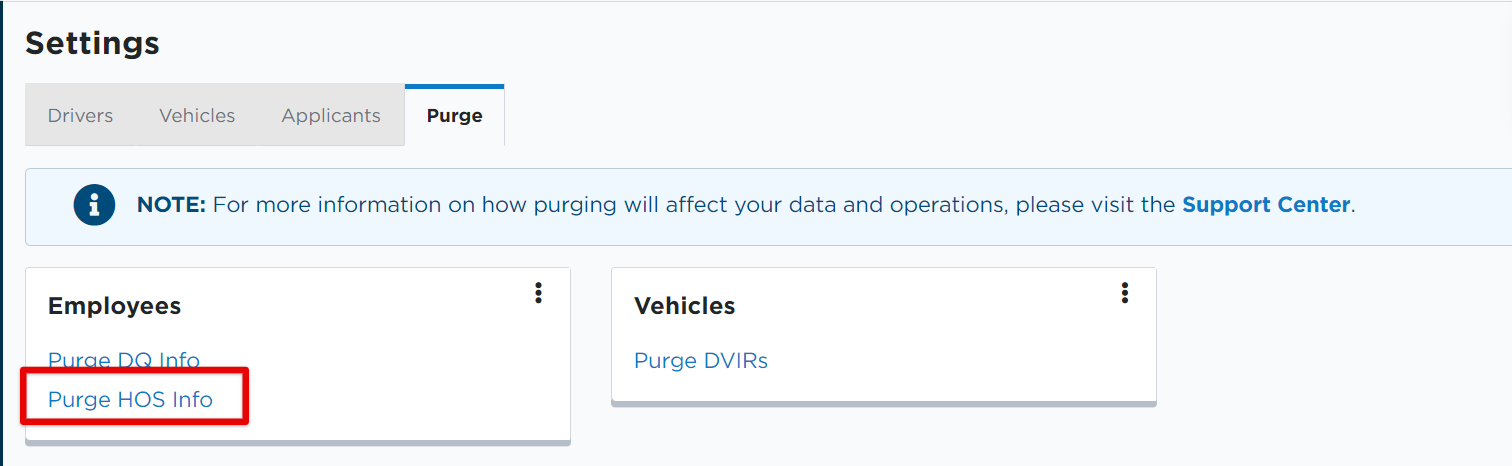
Task: Open the Vehicles card three-dot menu
Action: point(1125,292)
